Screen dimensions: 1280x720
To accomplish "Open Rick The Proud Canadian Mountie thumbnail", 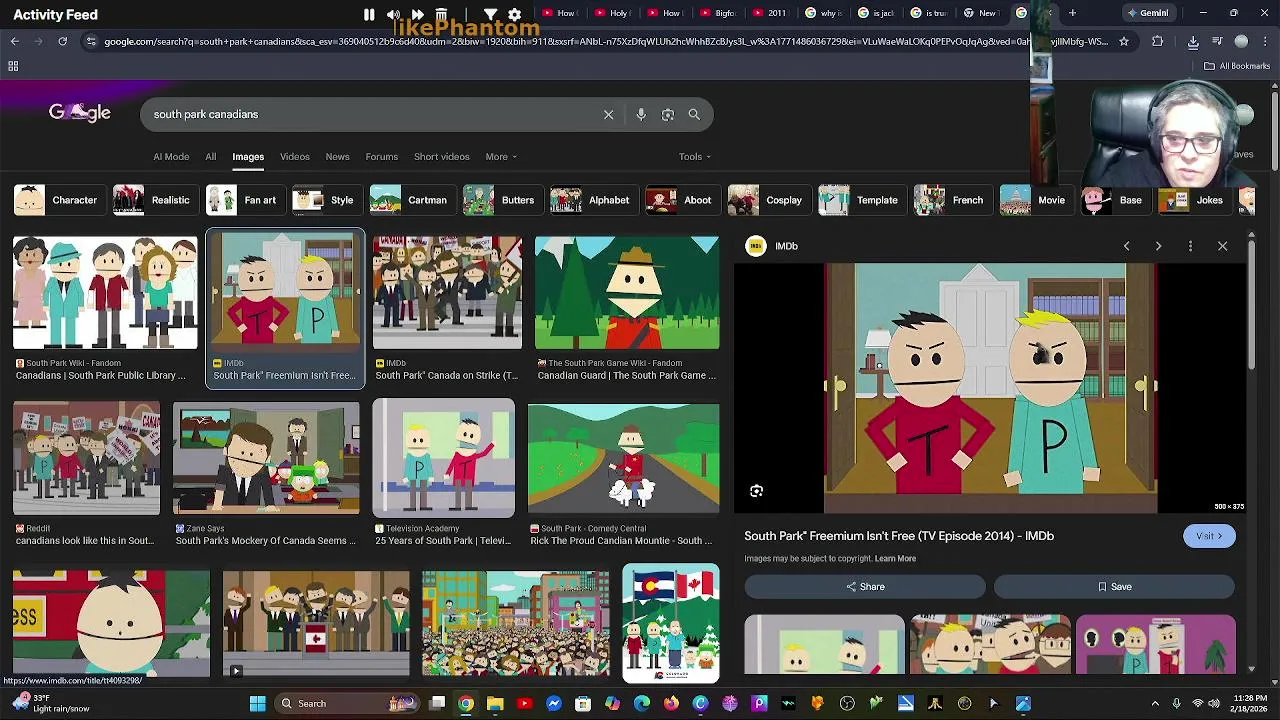I will (x=623, y=459).
